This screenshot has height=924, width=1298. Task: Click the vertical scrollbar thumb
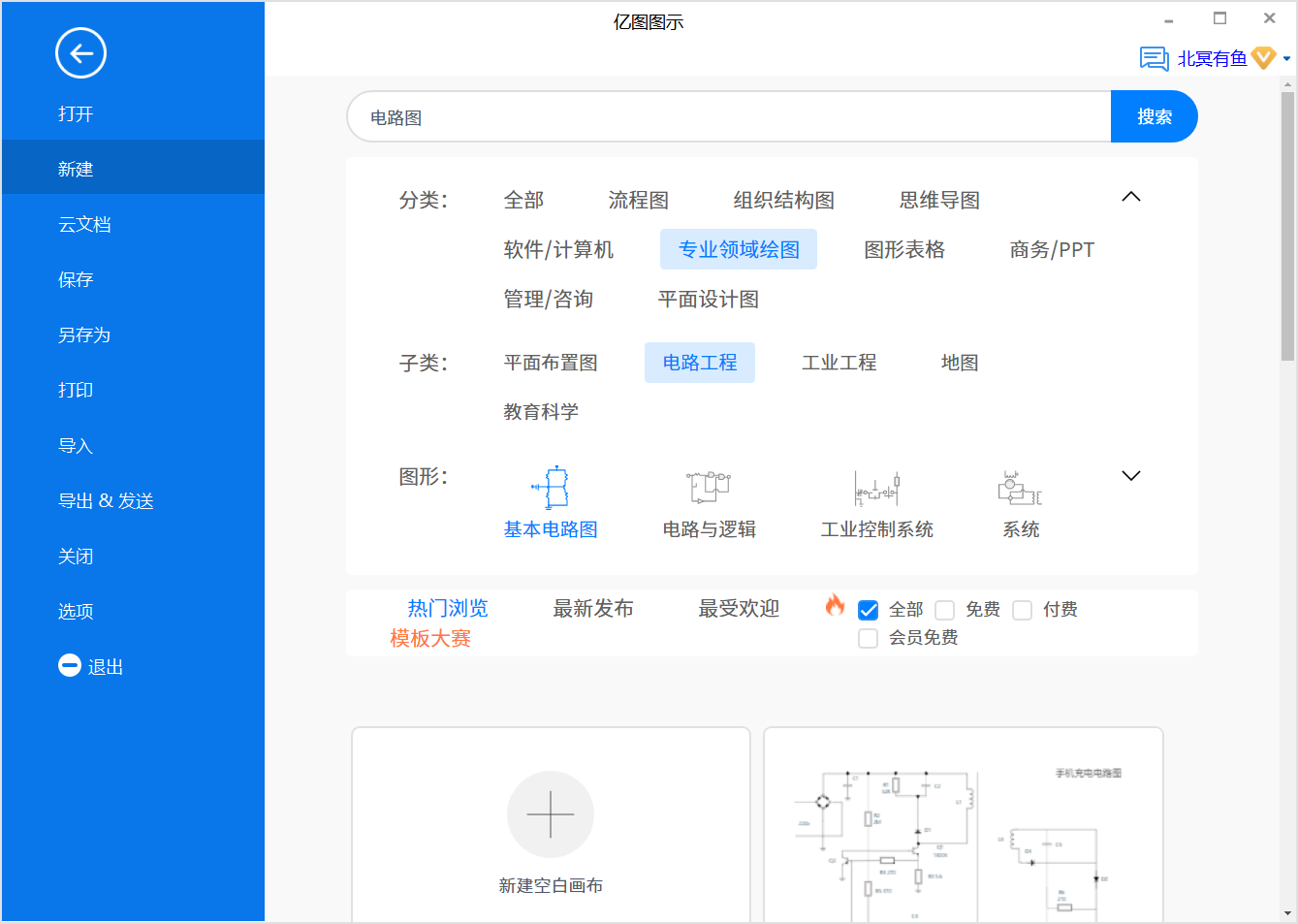pos(1287,225)
